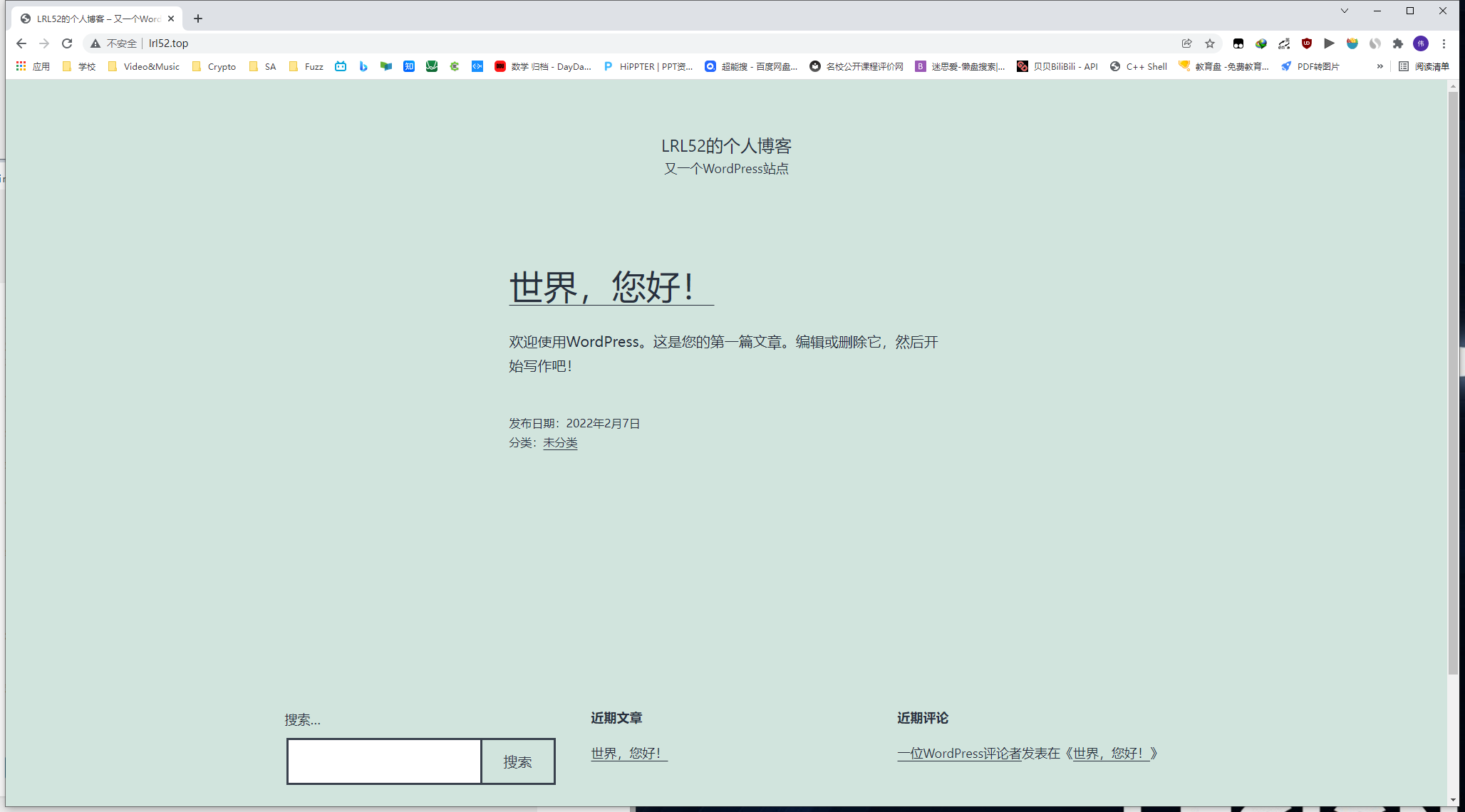
Task: Open the Bilibili TV icon bookmark
Action: click(341, 66)
